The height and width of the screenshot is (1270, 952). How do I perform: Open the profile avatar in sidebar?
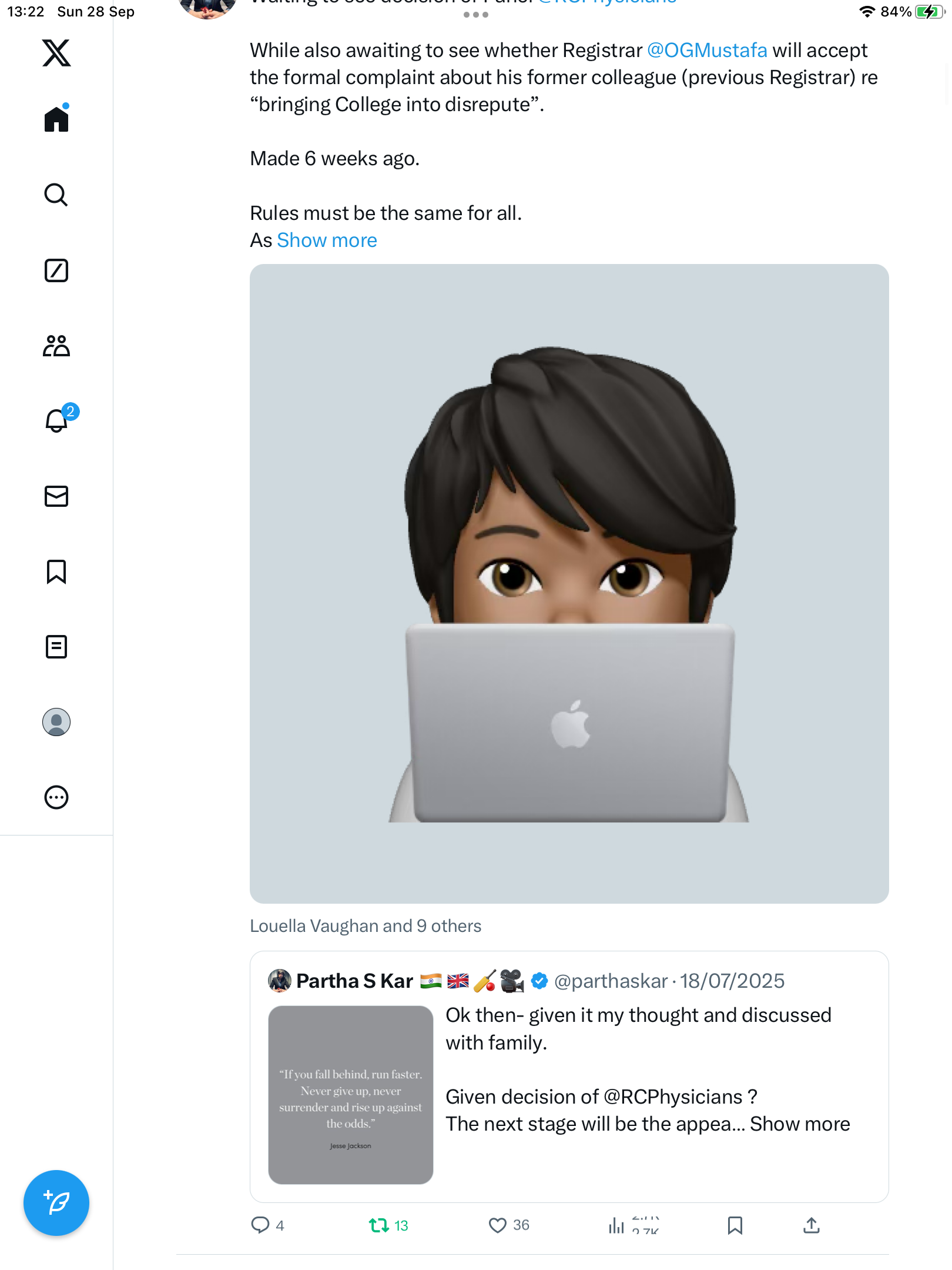pos(56,722)
